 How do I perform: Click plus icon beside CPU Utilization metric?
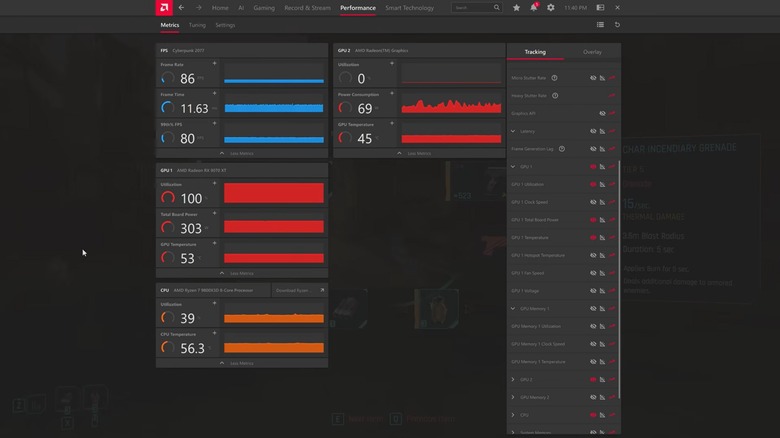[214, 303]
